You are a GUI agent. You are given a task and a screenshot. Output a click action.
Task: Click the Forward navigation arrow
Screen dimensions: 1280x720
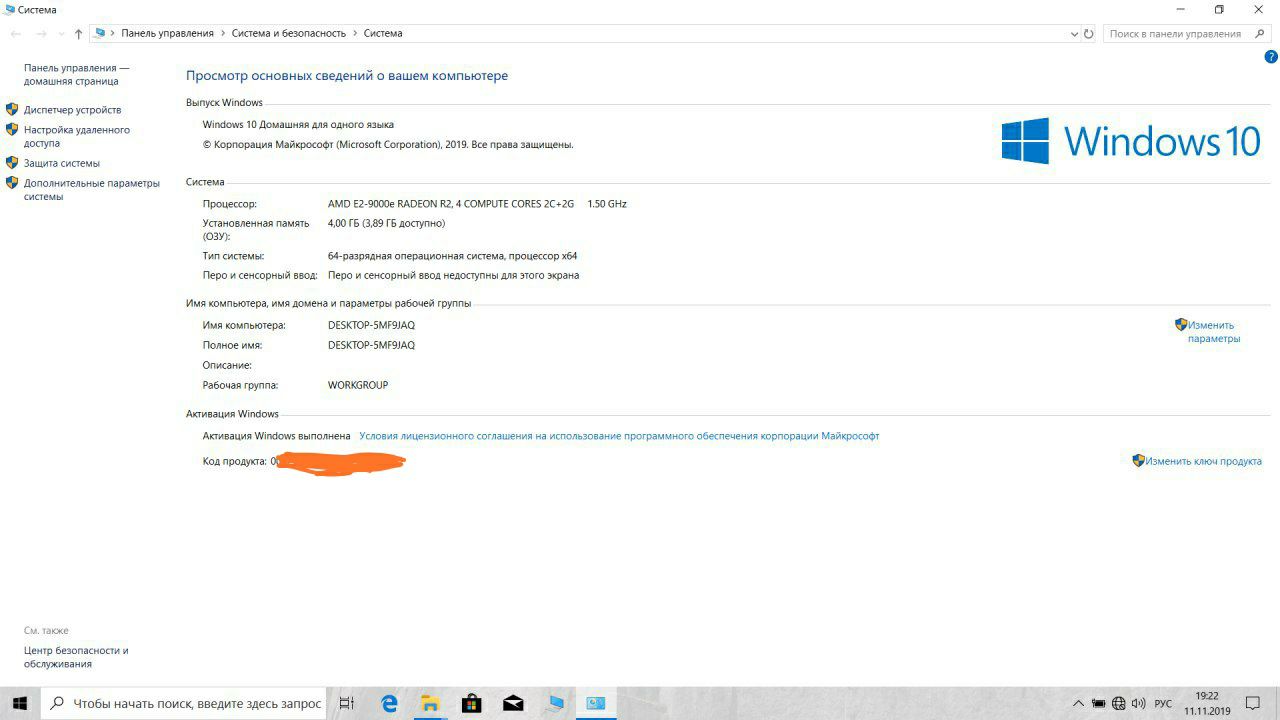[x=41, y=34]
